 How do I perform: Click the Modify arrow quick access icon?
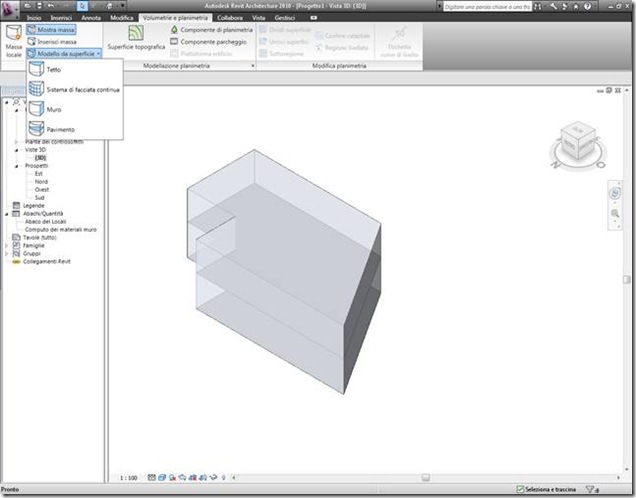[x=82, y=6]
